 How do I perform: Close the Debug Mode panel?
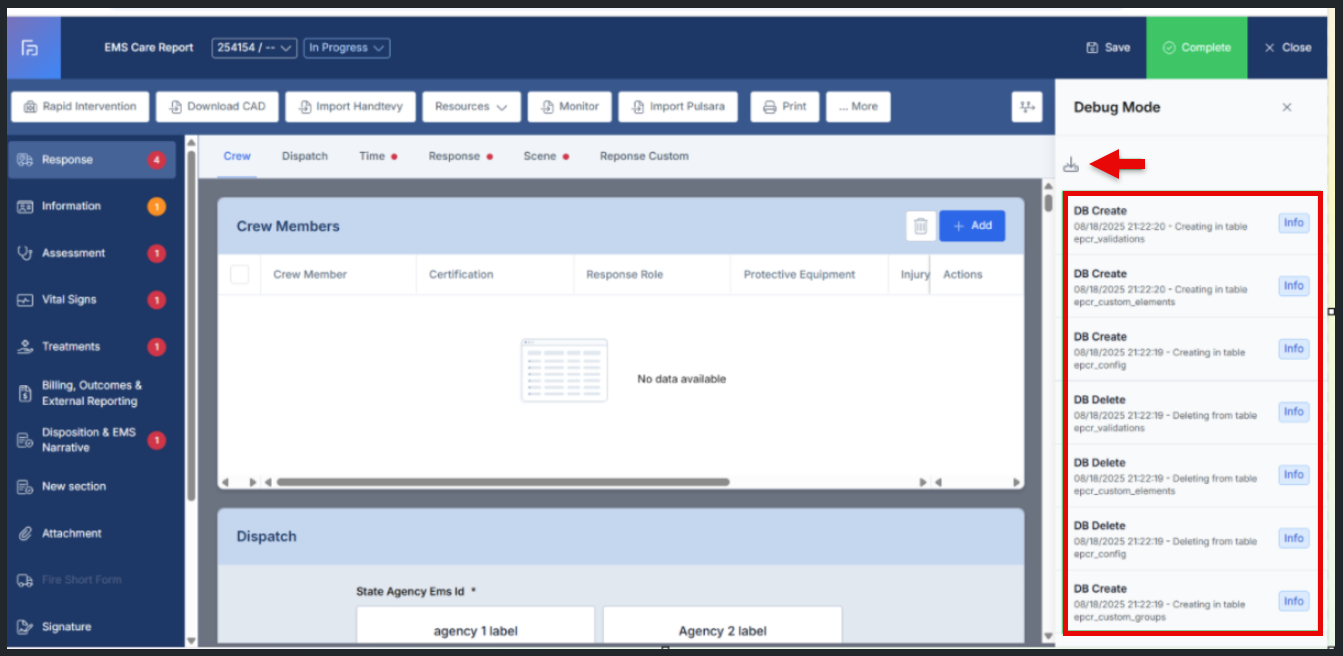point(1287,107)
